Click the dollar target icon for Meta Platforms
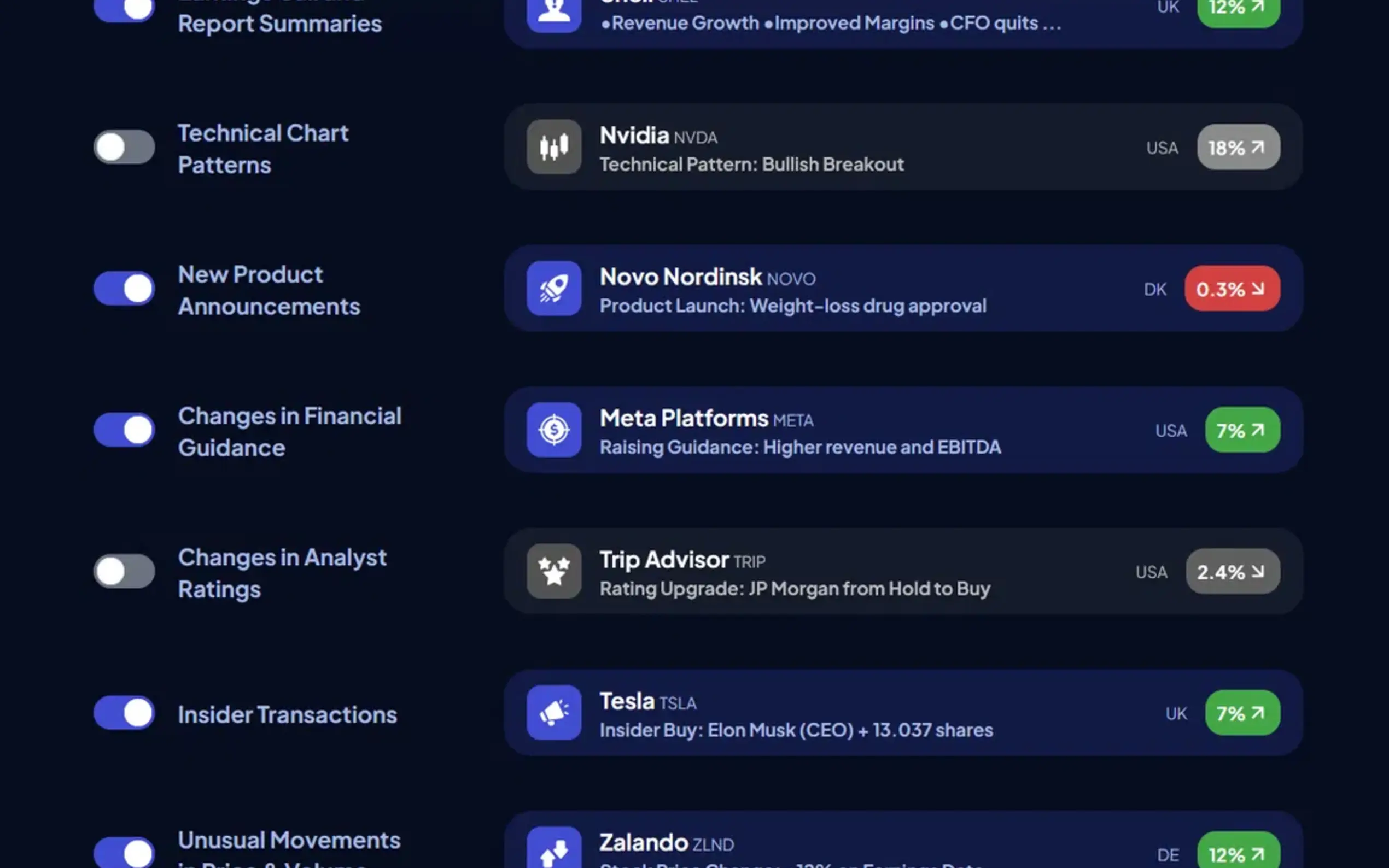The height and width of the screenshot is (868, 1389). pos(553,430)
